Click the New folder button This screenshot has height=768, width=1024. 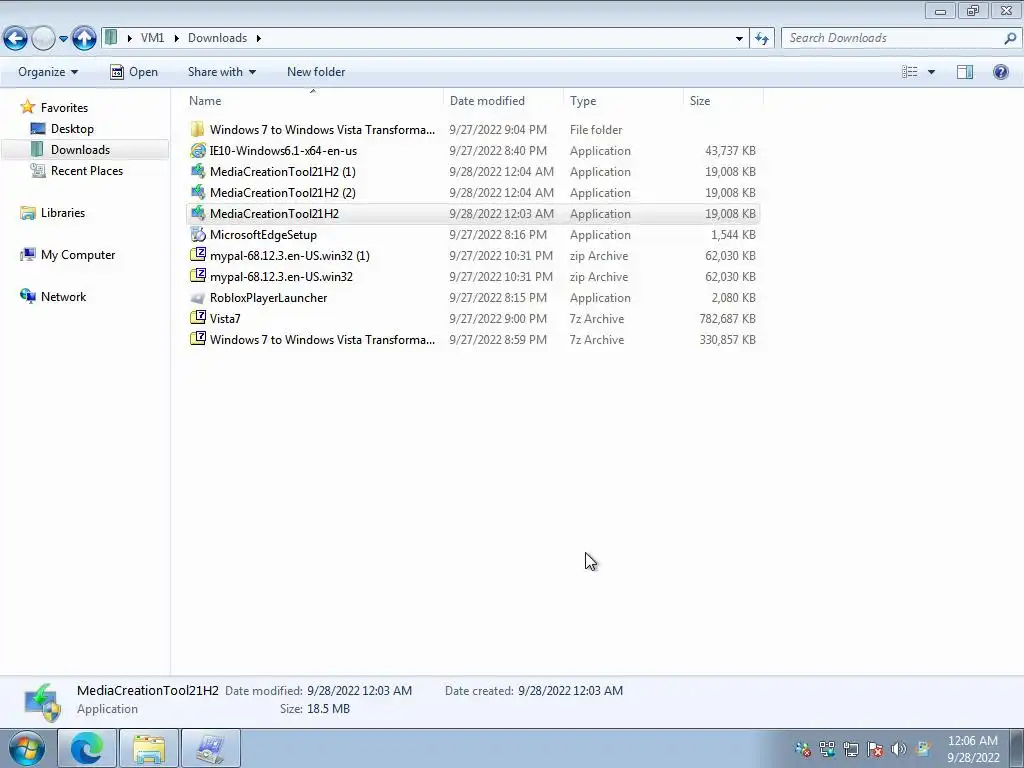[x=316, y=72]
